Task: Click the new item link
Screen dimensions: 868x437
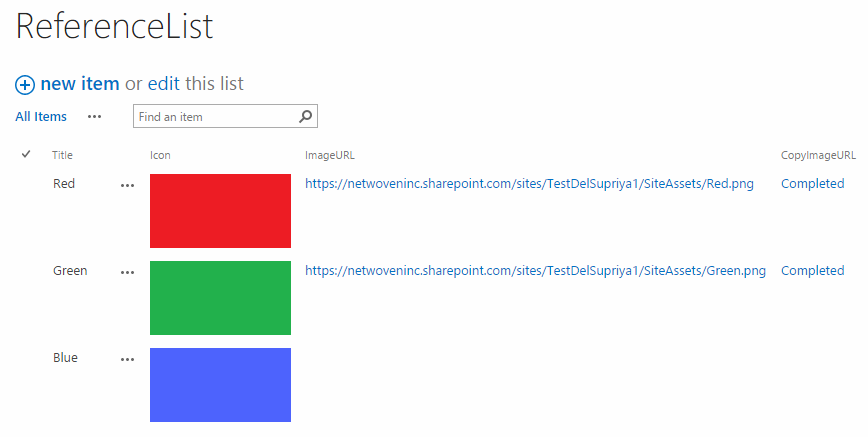Action: (x=80, y=84)
